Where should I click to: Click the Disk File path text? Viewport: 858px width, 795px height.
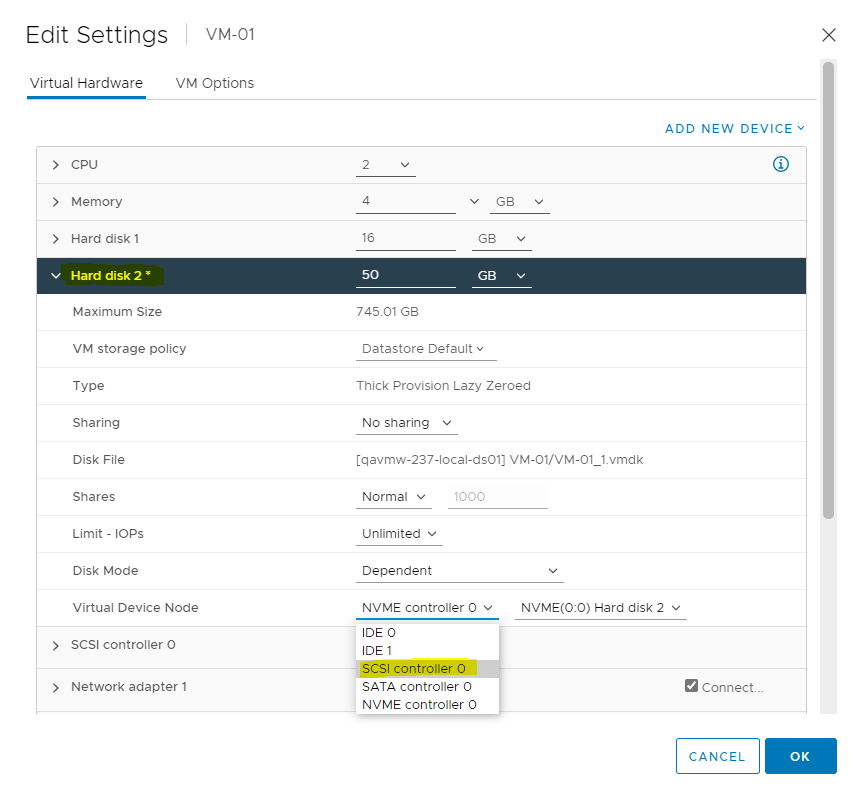click(500, 460)
